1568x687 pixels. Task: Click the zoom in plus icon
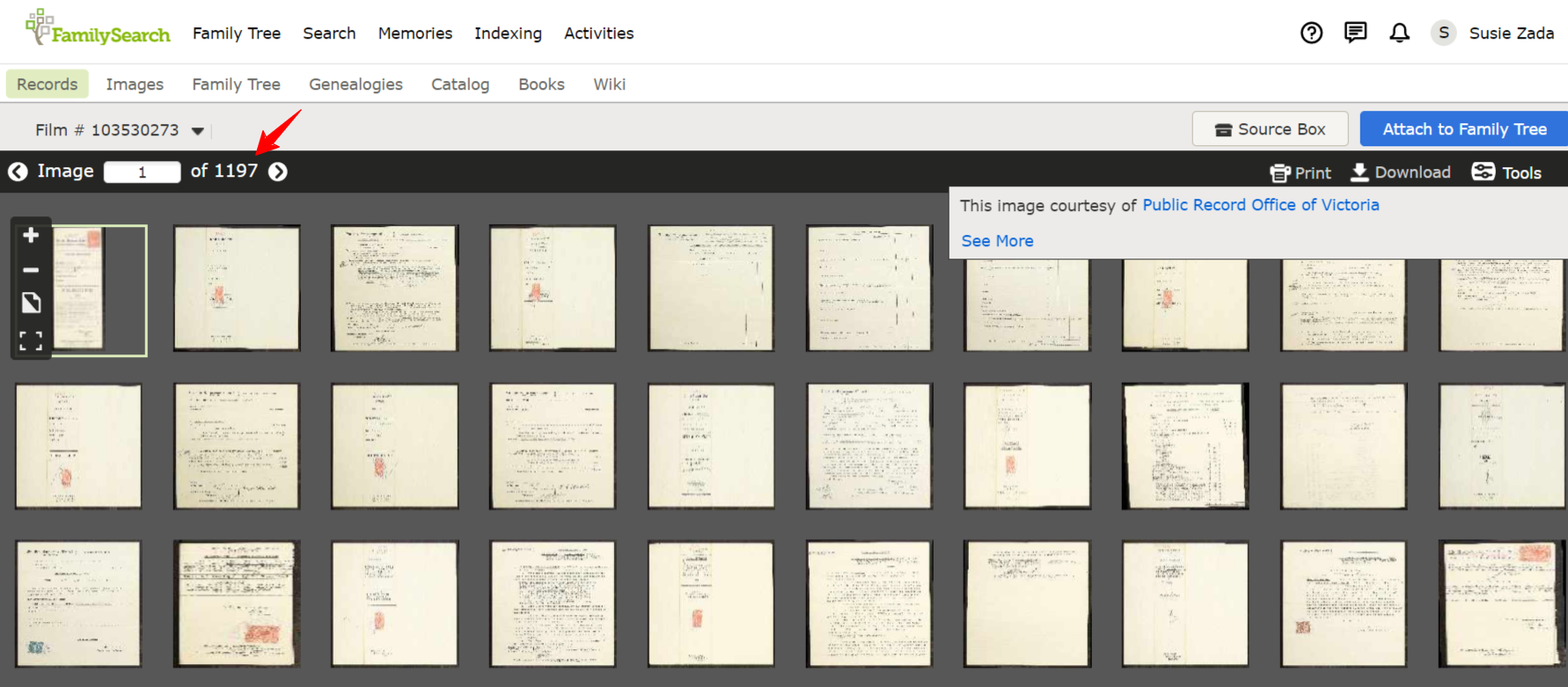click(31, 236)
